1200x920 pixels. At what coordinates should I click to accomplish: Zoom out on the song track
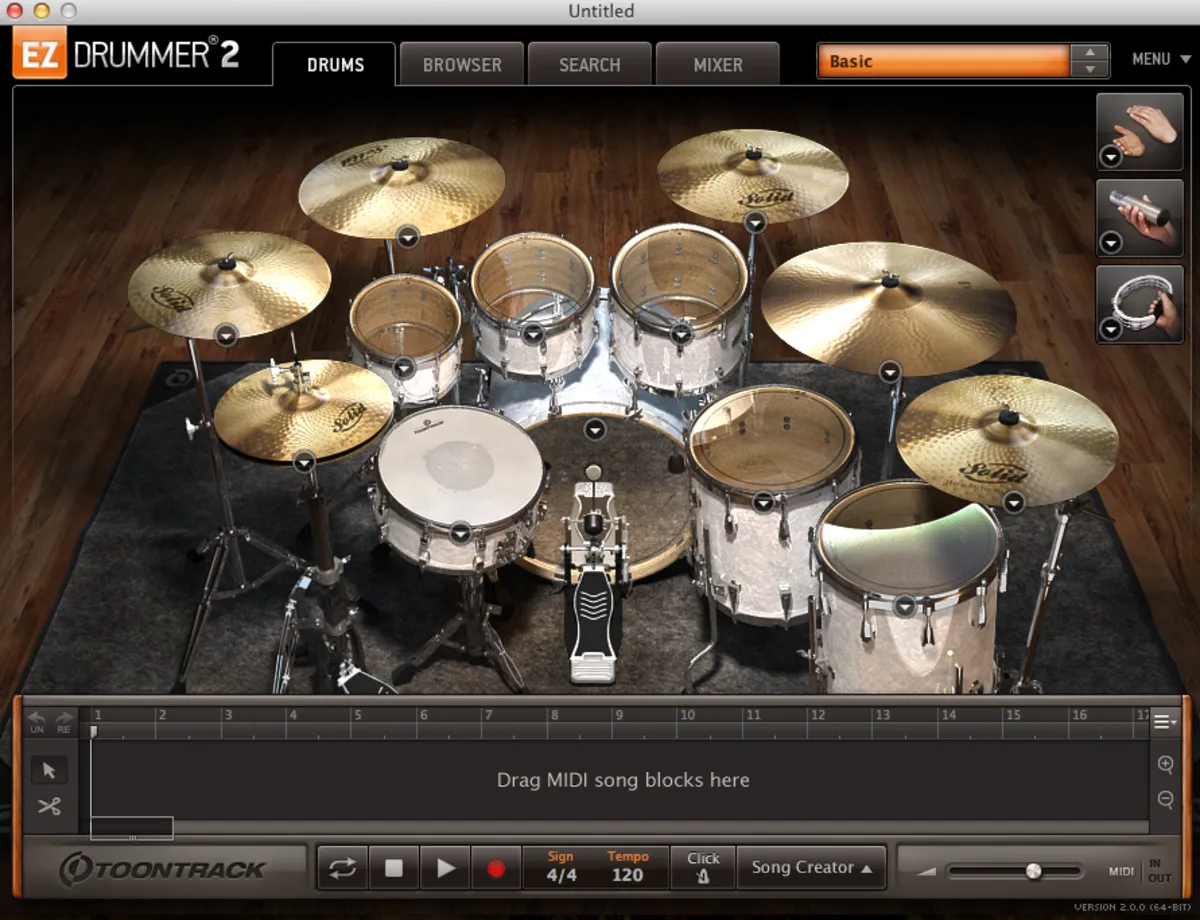[x=1165, y=799]
